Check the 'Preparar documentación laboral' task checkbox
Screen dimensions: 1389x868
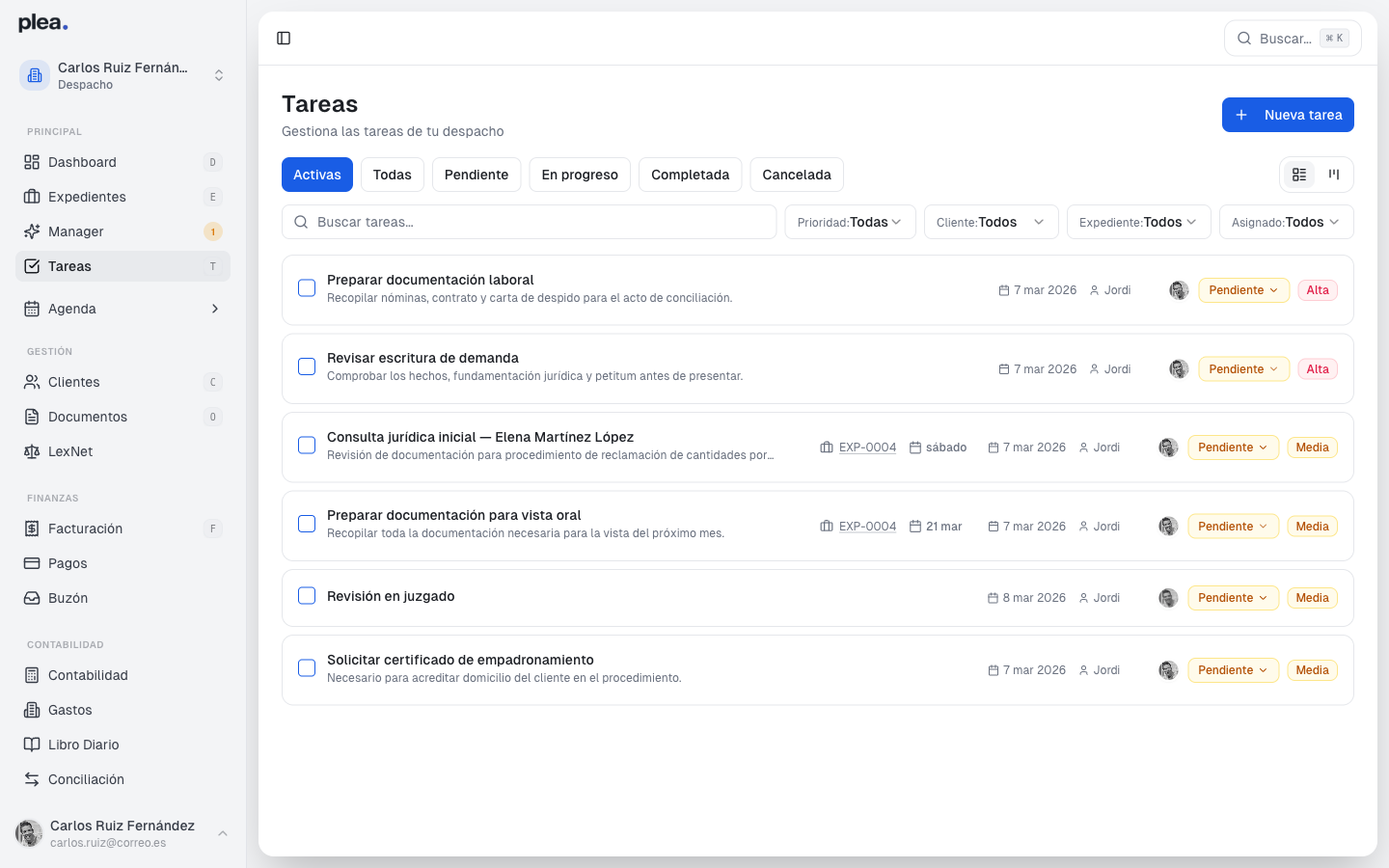pos(307,287)
